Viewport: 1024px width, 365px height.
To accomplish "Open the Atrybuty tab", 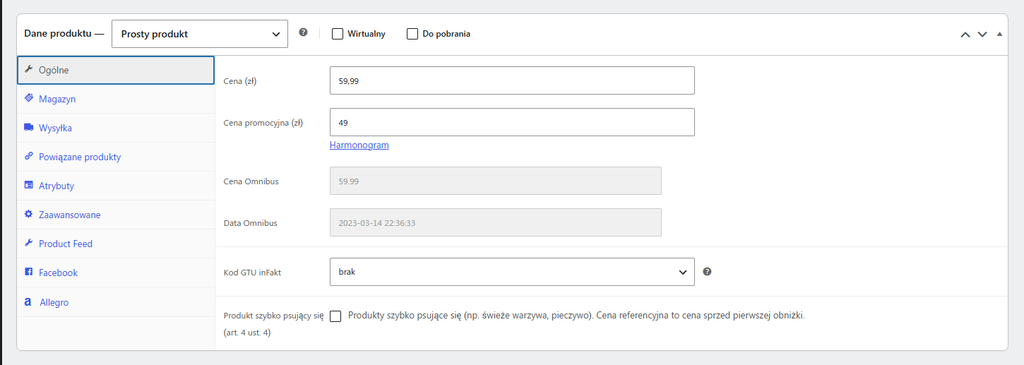I will [x=116, y=185].
